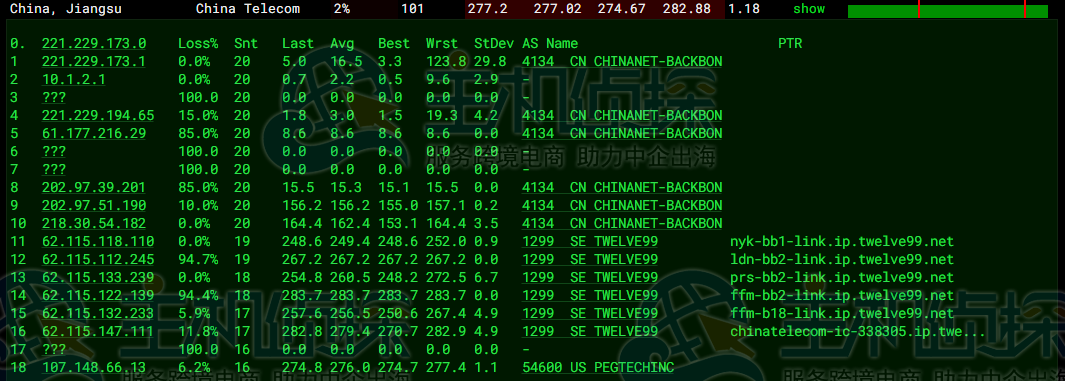The height and width of the screenshot is (381, 1065).
Task: Click IP 62.115.147.111 at hop 16
Action: [98, 331]
